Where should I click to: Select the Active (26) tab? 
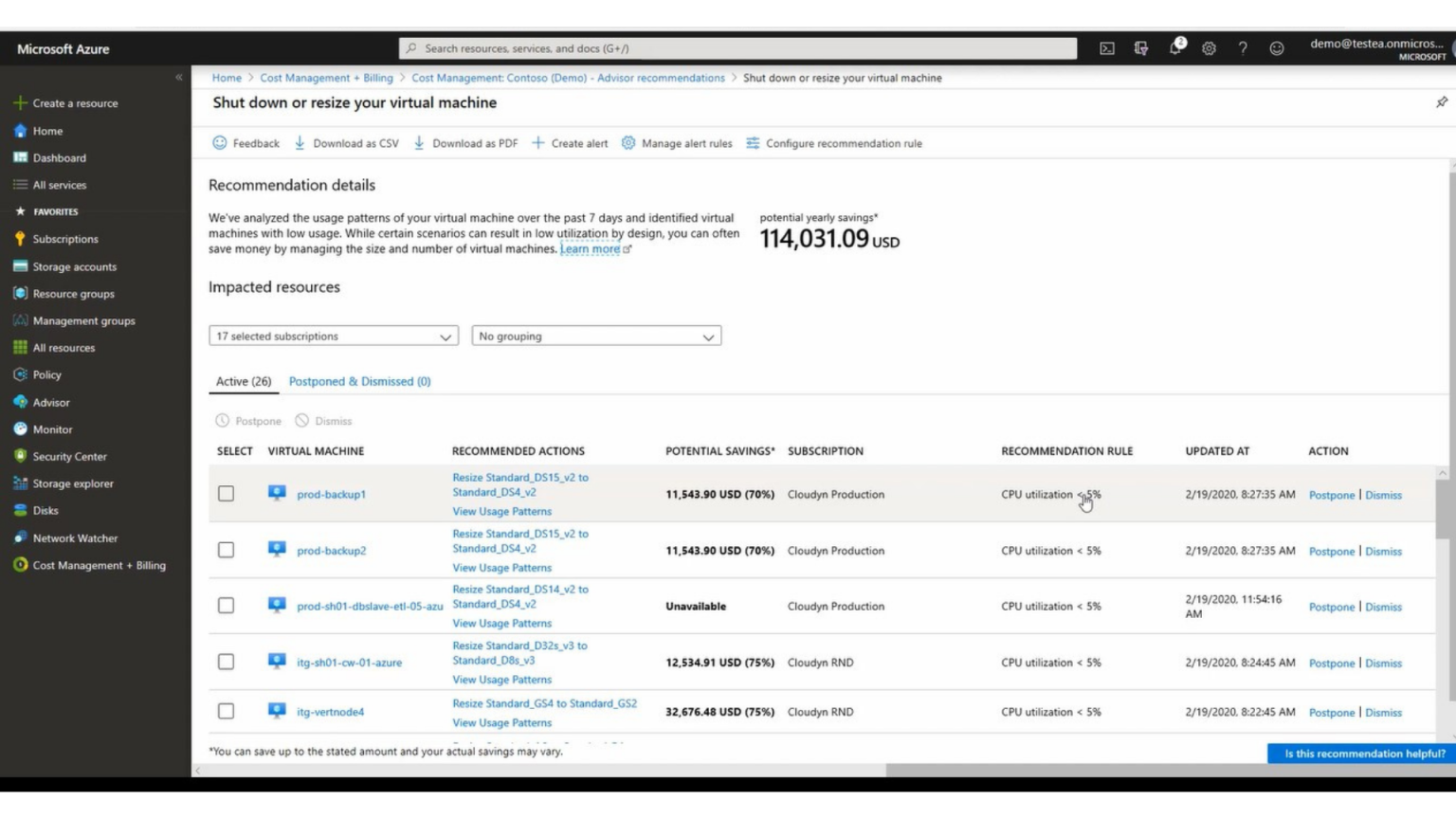[243, 381]
